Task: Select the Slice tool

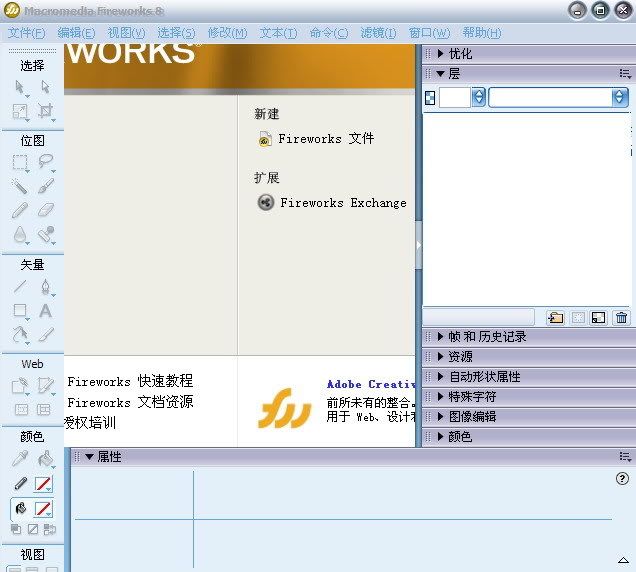Action: [x=45, y=386]
